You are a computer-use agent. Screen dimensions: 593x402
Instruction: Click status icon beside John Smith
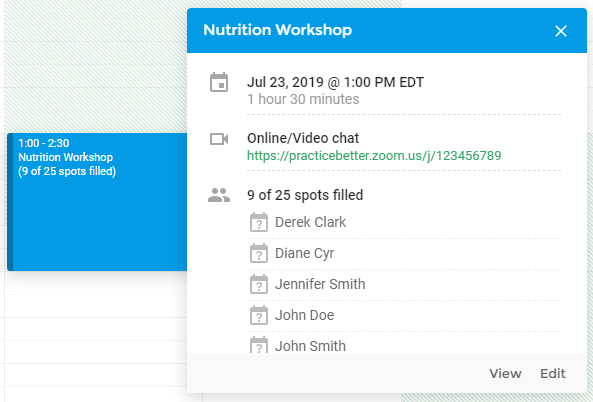click(259, 345)
